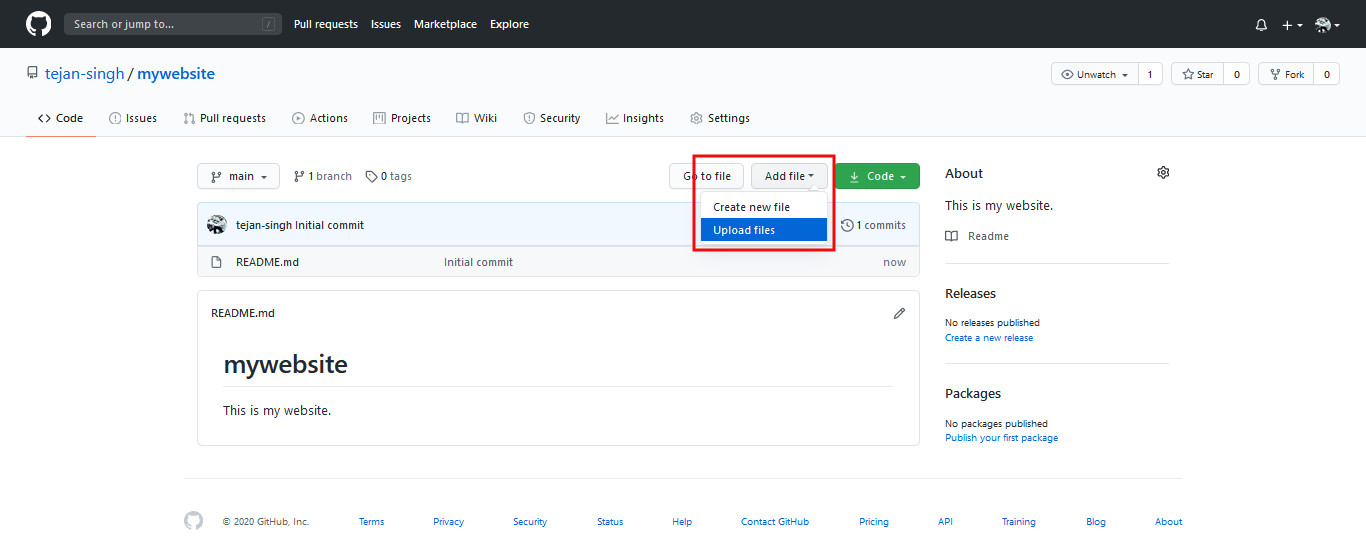Select the Insights tab

point(635,118)
